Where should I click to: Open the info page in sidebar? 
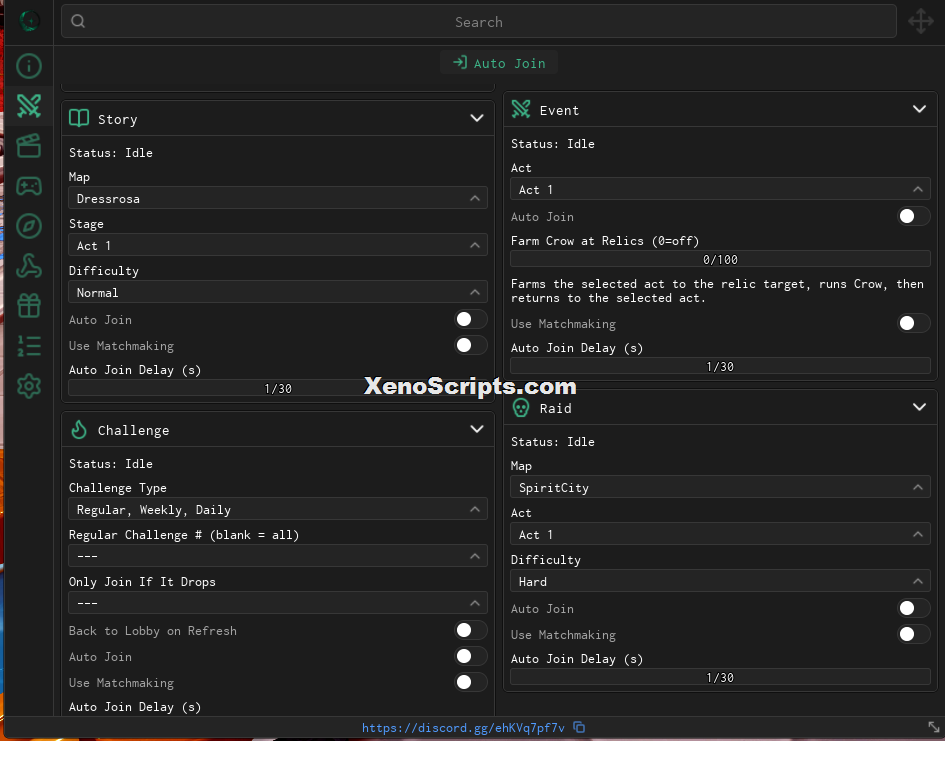[x=28, y=66]
